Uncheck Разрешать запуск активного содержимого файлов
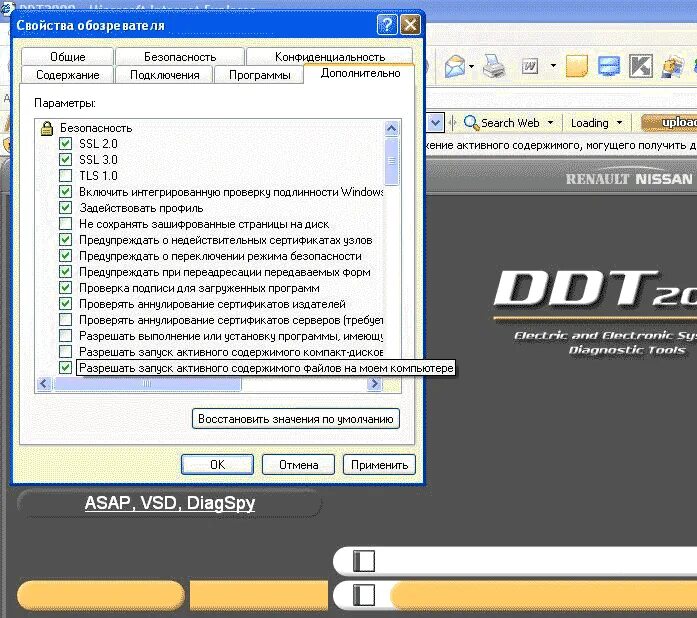Image resolution: width=697 pixels, height=618 pixels. 65,368
